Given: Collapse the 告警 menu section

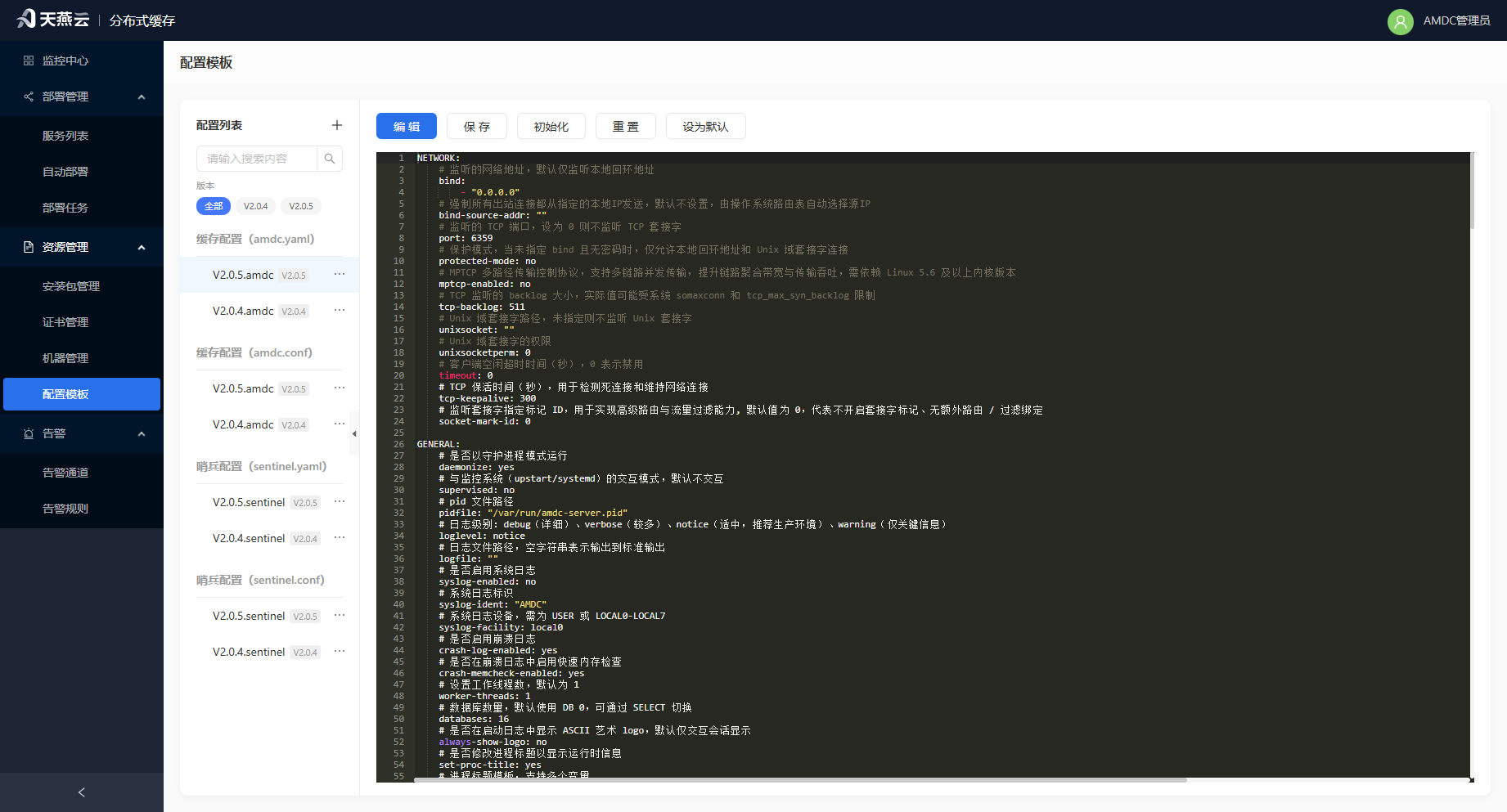Looking at the screenshot, I should click(142, 433).
